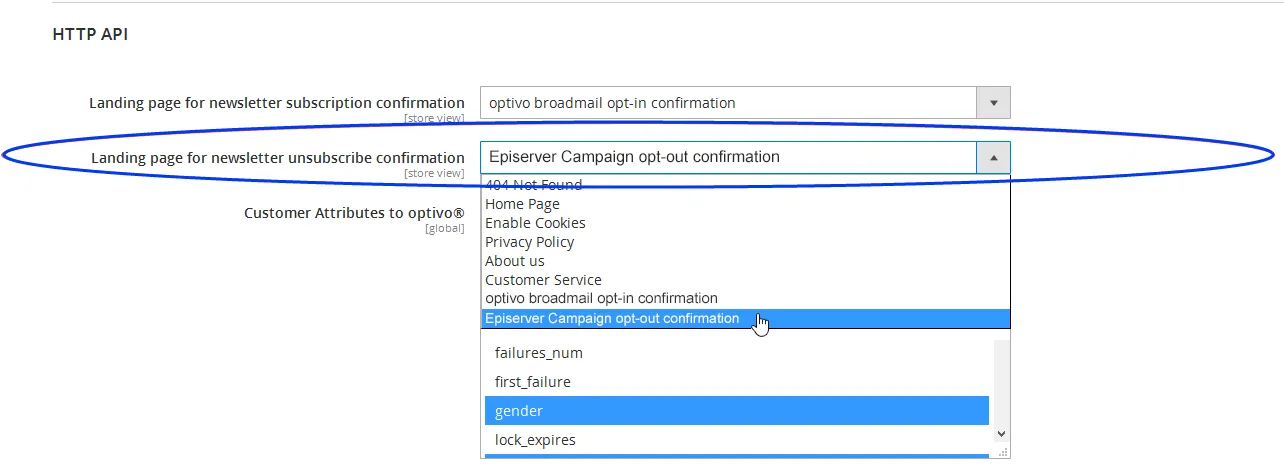
Task: Select 'Enable Cookies' option
Action: 745,223
